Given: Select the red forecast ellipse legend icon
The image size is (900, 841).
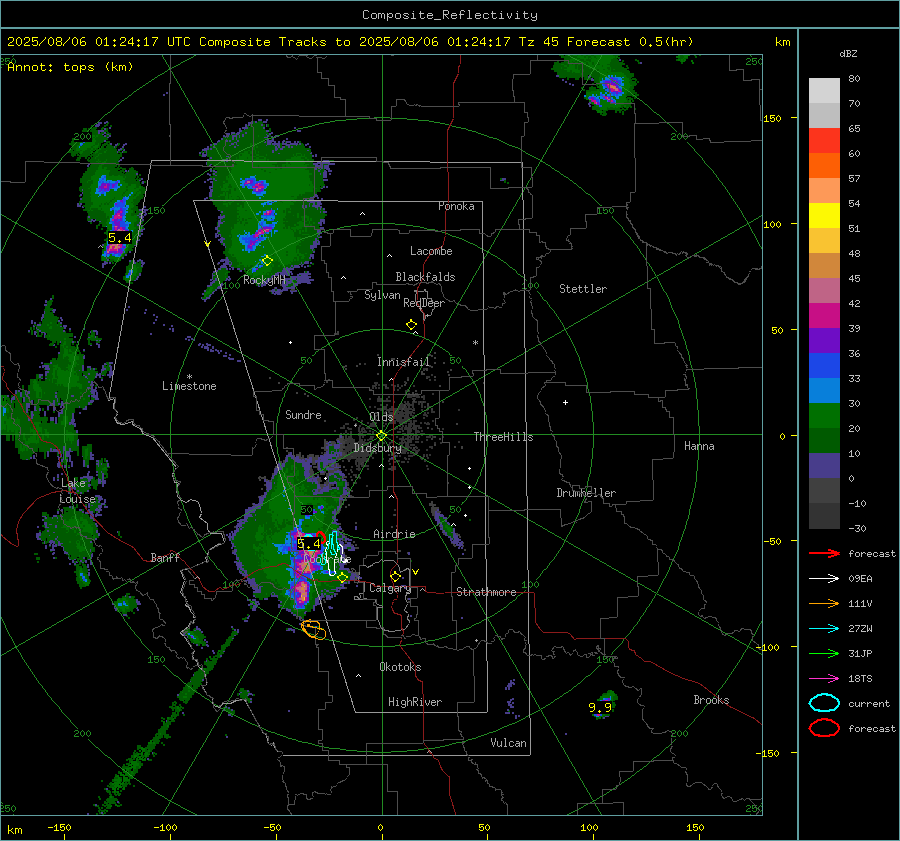Looking at the screenshot, I should [x=824, y=728].
